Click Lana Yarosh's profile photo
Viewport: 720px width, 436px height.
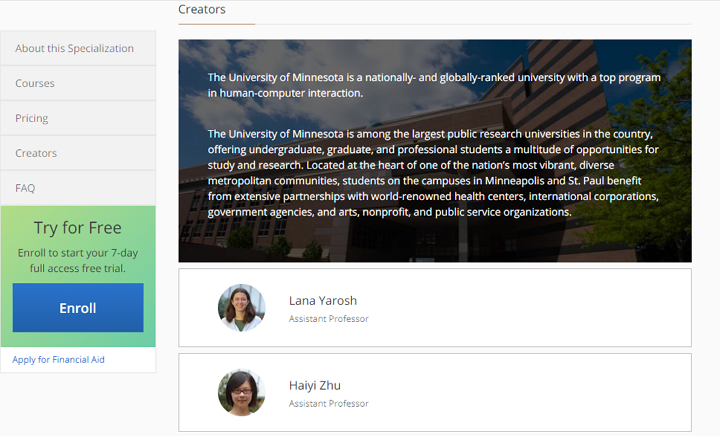click(x=241, y=308)
